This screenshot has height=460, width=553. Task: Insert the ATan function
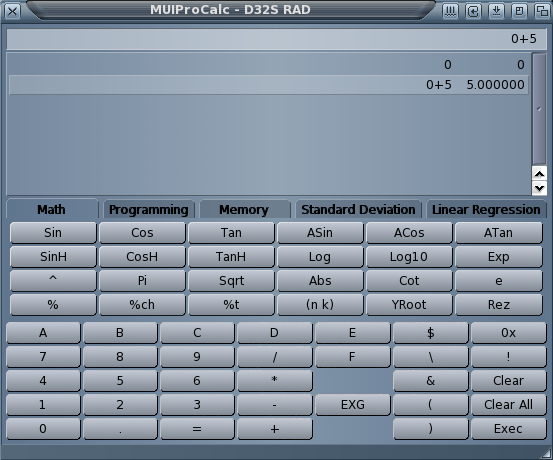click(x=499, y=233)
